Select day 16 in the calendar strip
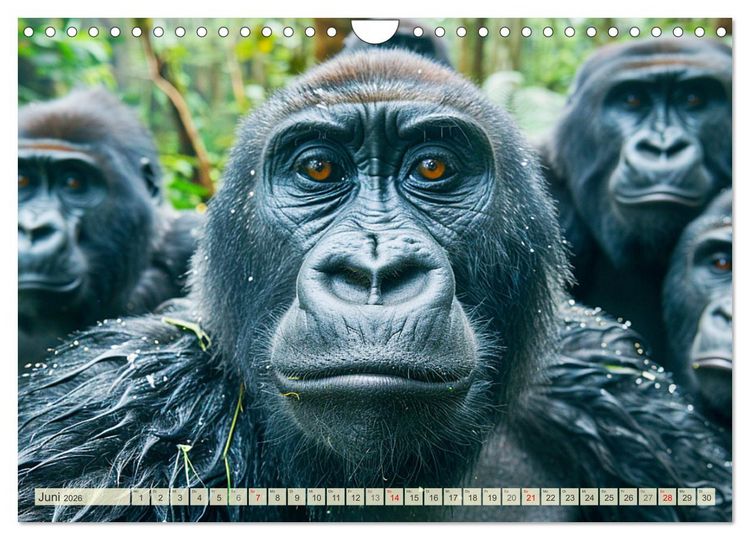Viewport: 750px width, 540px height. point(433,497)
